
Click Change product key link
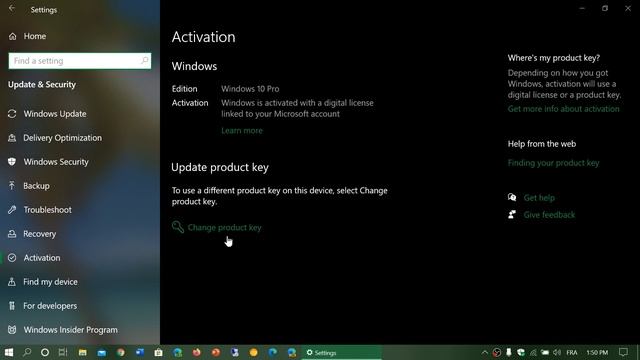[224, 227]
